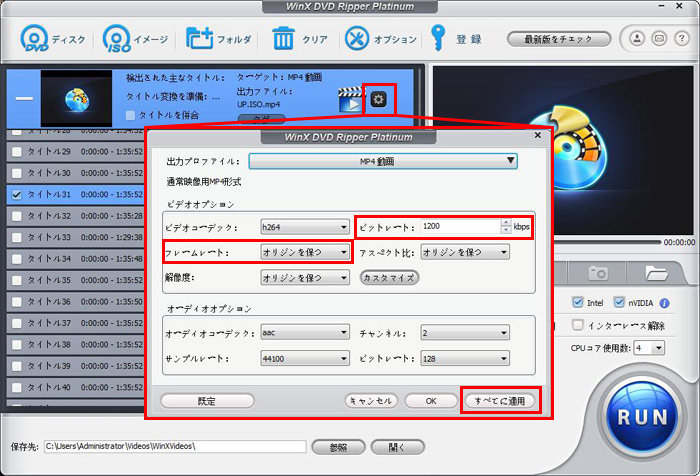
Task: Show hardware acceleration info icon
Action: point(664,303)
